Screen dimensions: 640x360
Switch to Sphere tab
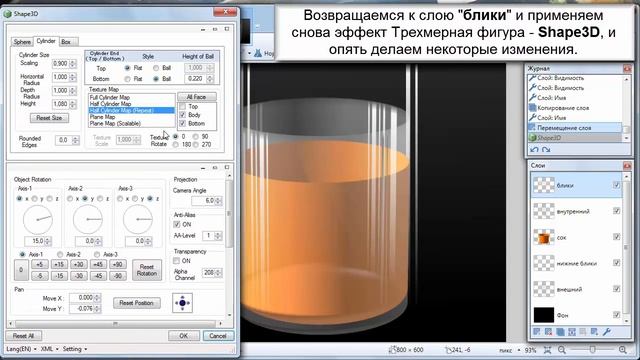pyautogui.click(x=22, y=42)
